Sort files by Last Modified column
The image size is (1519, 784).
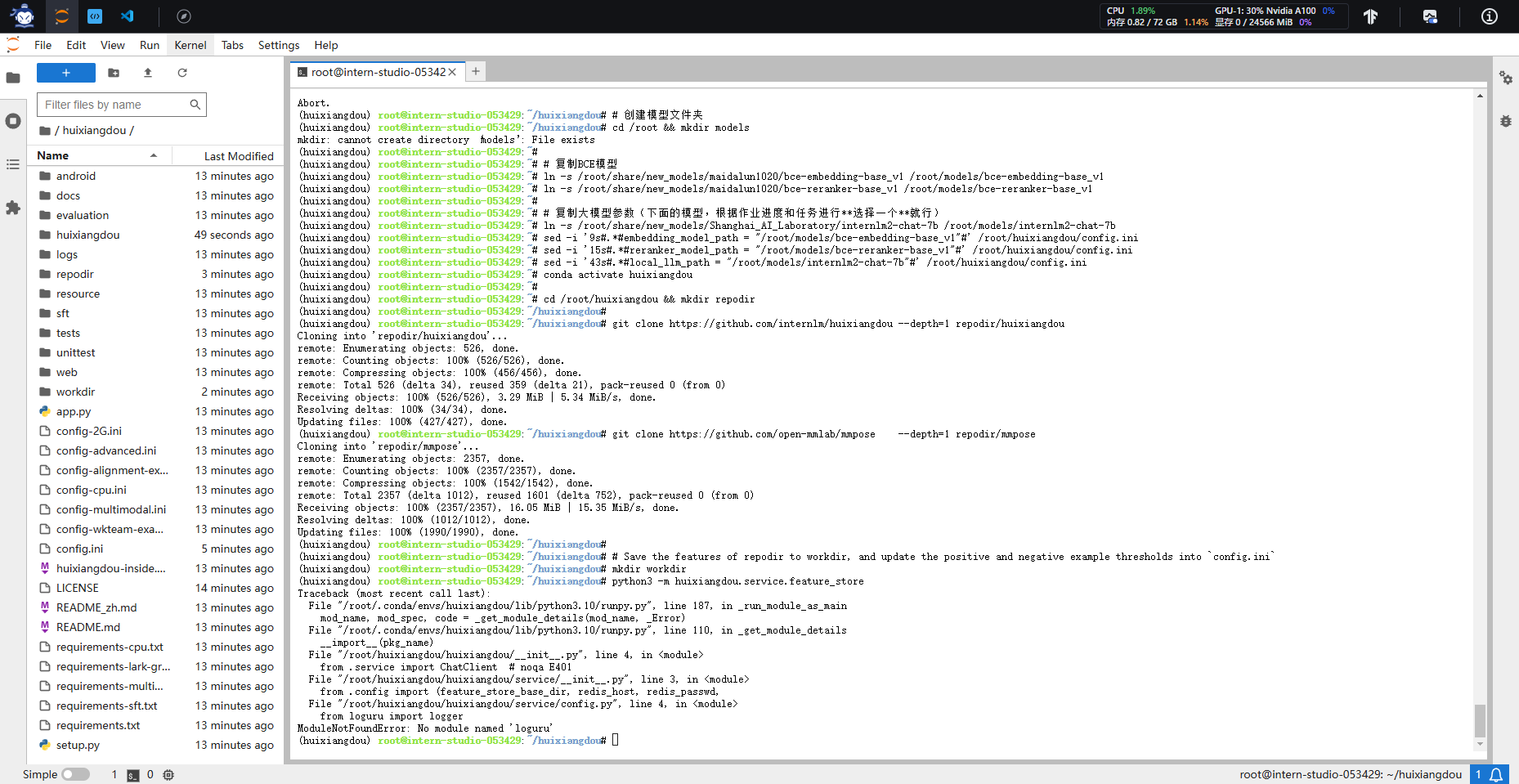(227, 155)
